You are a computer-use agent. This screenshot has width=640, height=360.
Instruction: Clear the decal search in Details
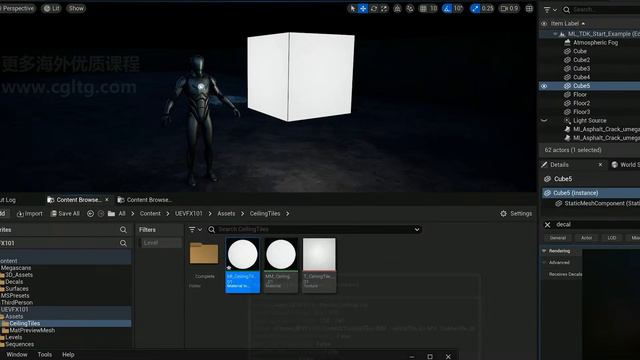click(x=547, y=225)
